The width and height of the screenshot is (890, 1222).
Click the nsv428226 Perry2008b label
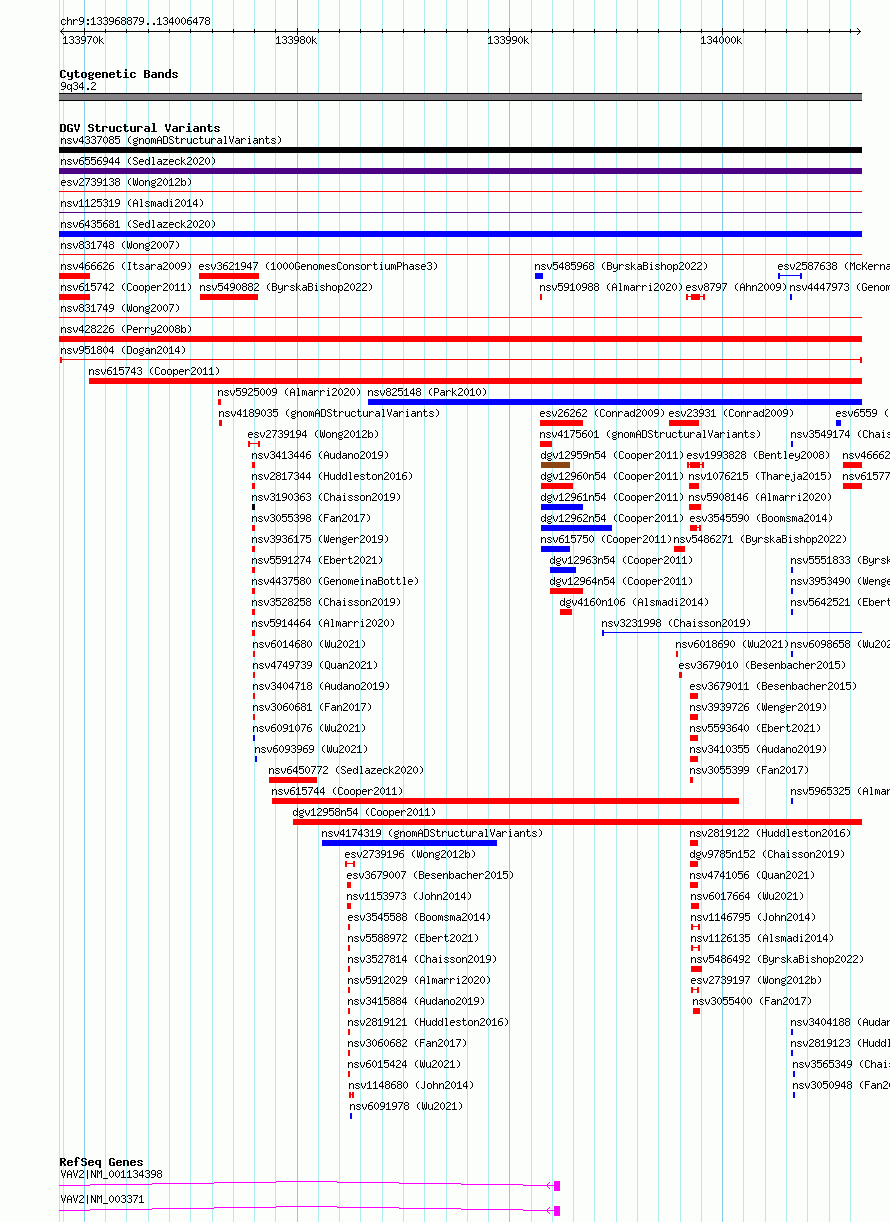(x=126, y=329)
